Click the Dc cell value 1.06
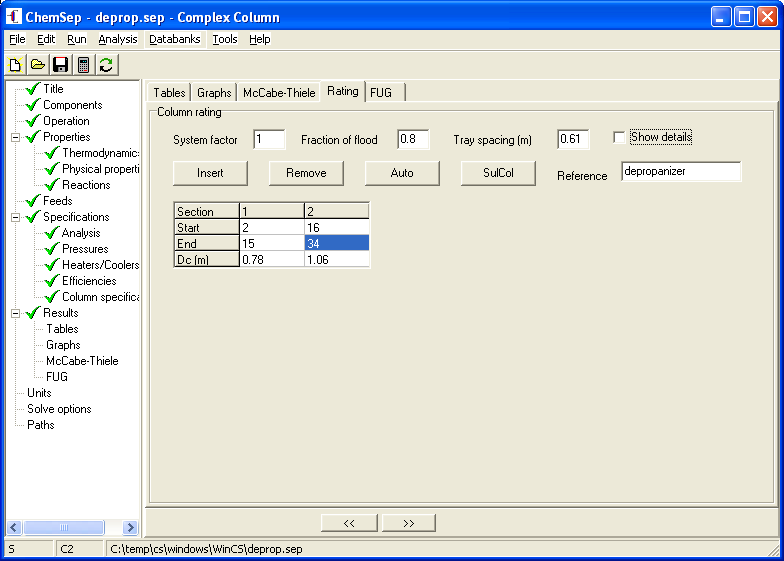The width and height of the screenshot is (784, 561). 336,260
